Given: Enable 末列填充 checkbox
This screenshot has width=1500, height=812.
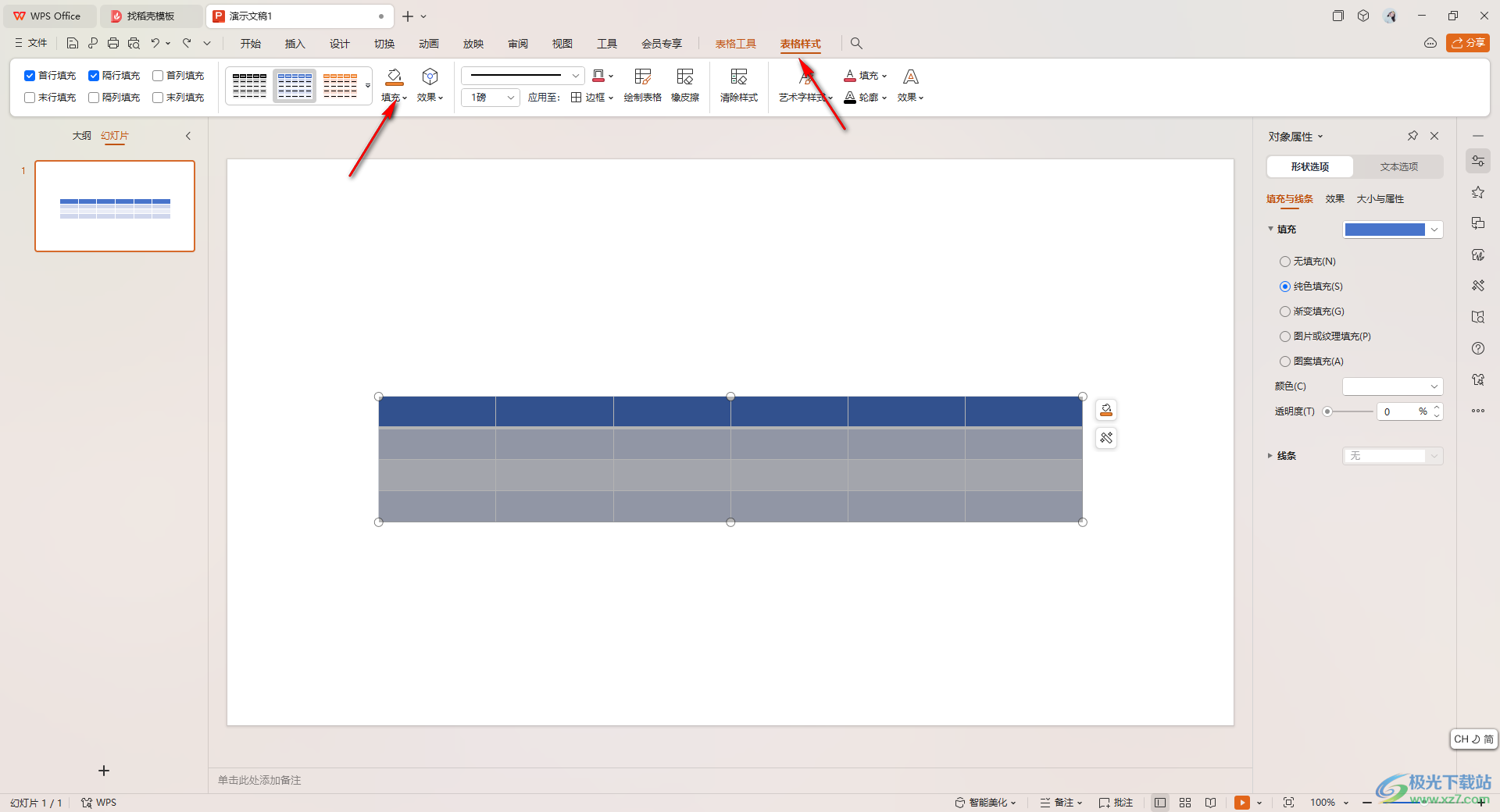Looking at the screenshot, I should coord(158,98).
